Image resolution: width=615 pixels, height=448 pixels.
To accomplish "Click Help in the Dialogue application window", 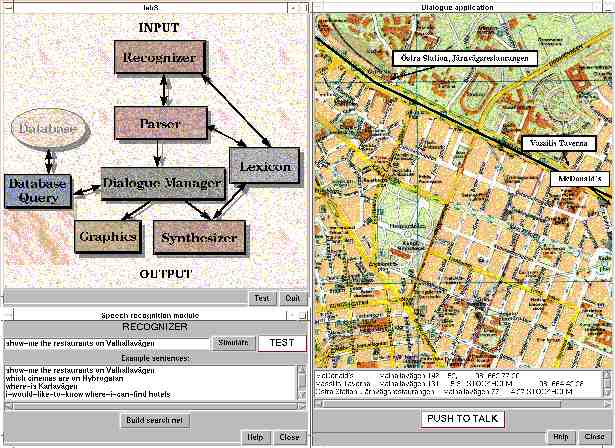I will coord(561,438).
